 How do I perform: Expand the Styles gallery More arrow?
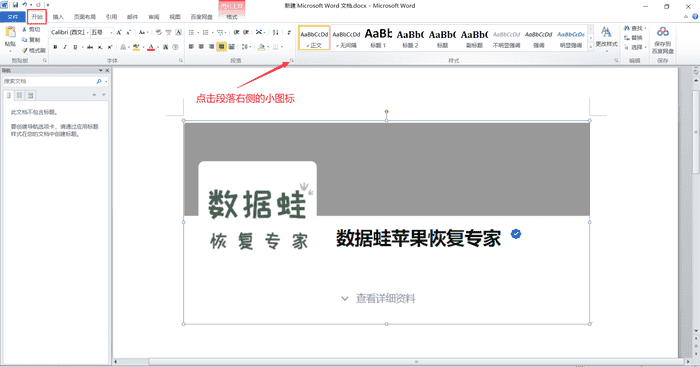(591, 46)
